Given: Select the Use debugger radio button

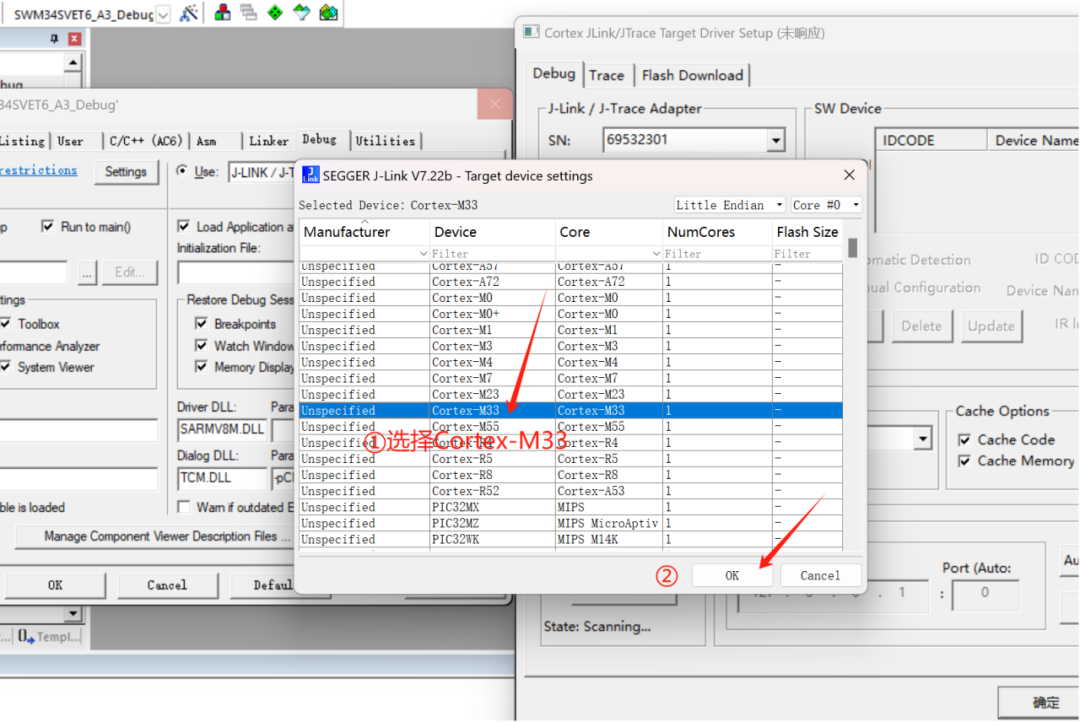Looking at the screenshot, I should (x=182, y=171).
